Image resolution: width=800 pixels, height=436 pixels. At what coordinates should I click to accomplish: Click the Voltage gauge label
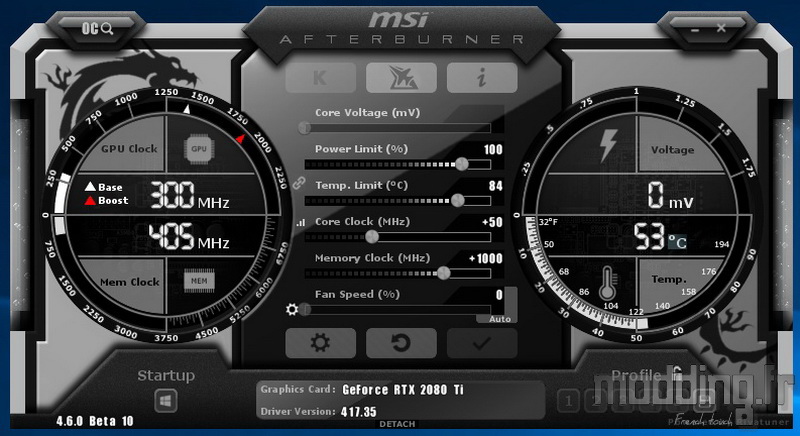tap(672, 150)
